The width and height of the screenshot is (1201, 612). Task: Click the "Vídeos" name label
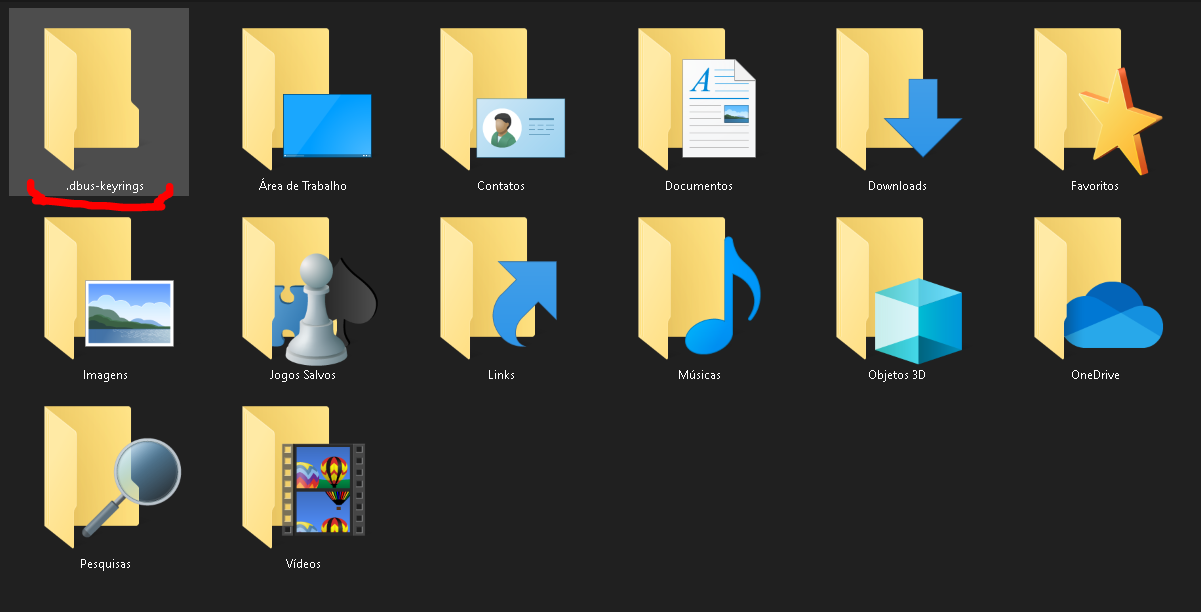[x=303, y=564]
